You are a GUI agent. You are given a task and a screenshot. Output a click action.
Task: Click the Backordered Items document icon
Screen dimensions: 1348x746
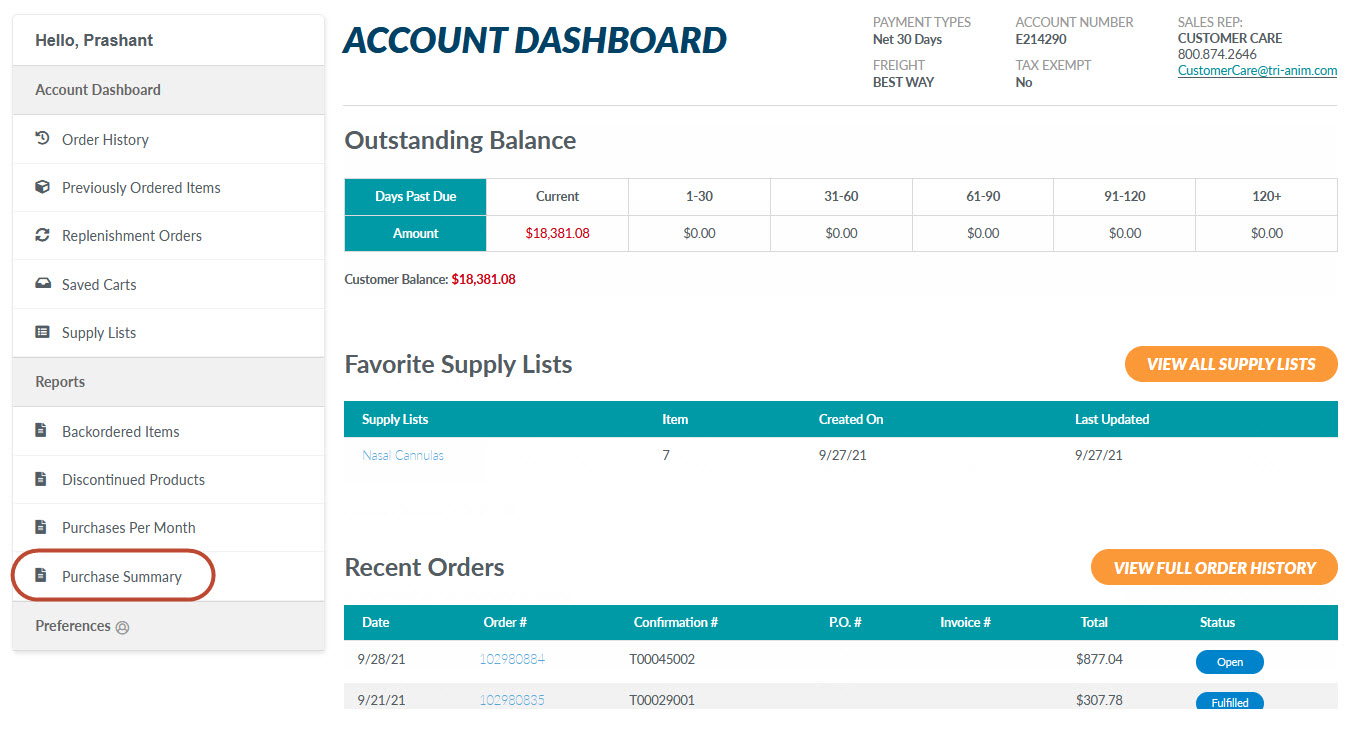point(42,431)
